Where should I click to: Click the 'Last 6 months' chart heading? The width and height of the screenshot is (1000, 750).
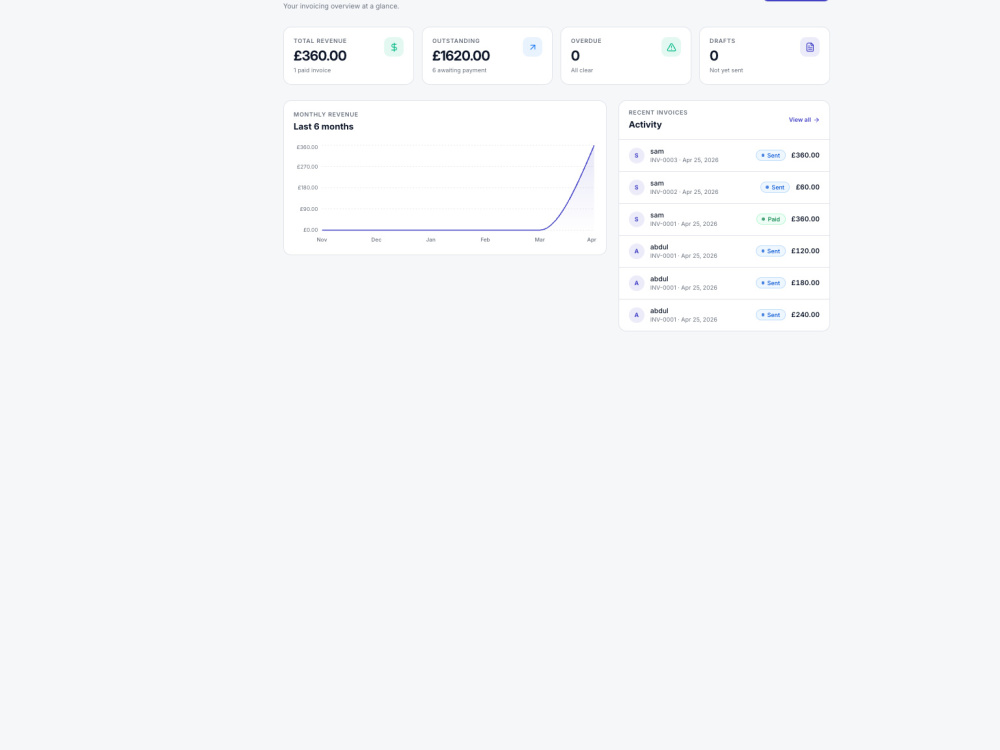(x=323, y=127)
